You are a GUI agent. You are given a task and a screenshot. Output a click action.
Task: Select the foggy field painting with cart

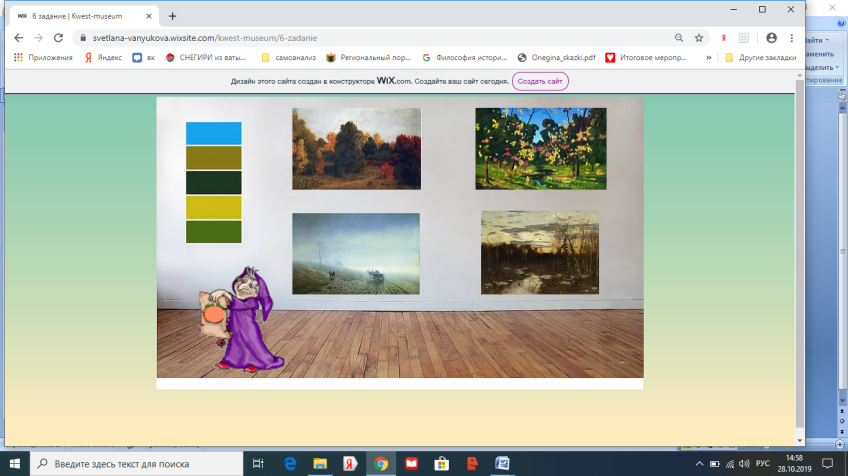coord(356,254)
